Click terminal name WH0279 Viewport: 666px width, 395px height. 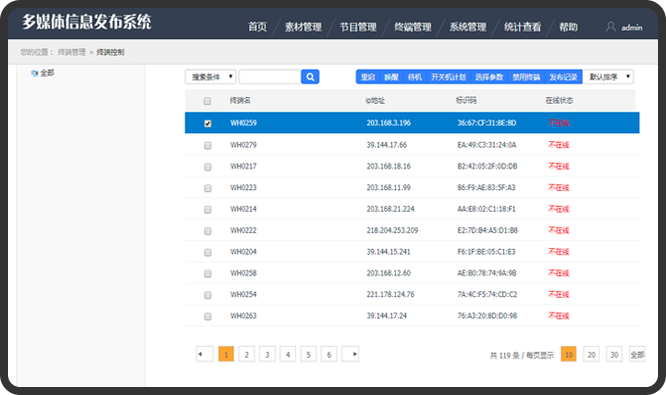[243, 145]
